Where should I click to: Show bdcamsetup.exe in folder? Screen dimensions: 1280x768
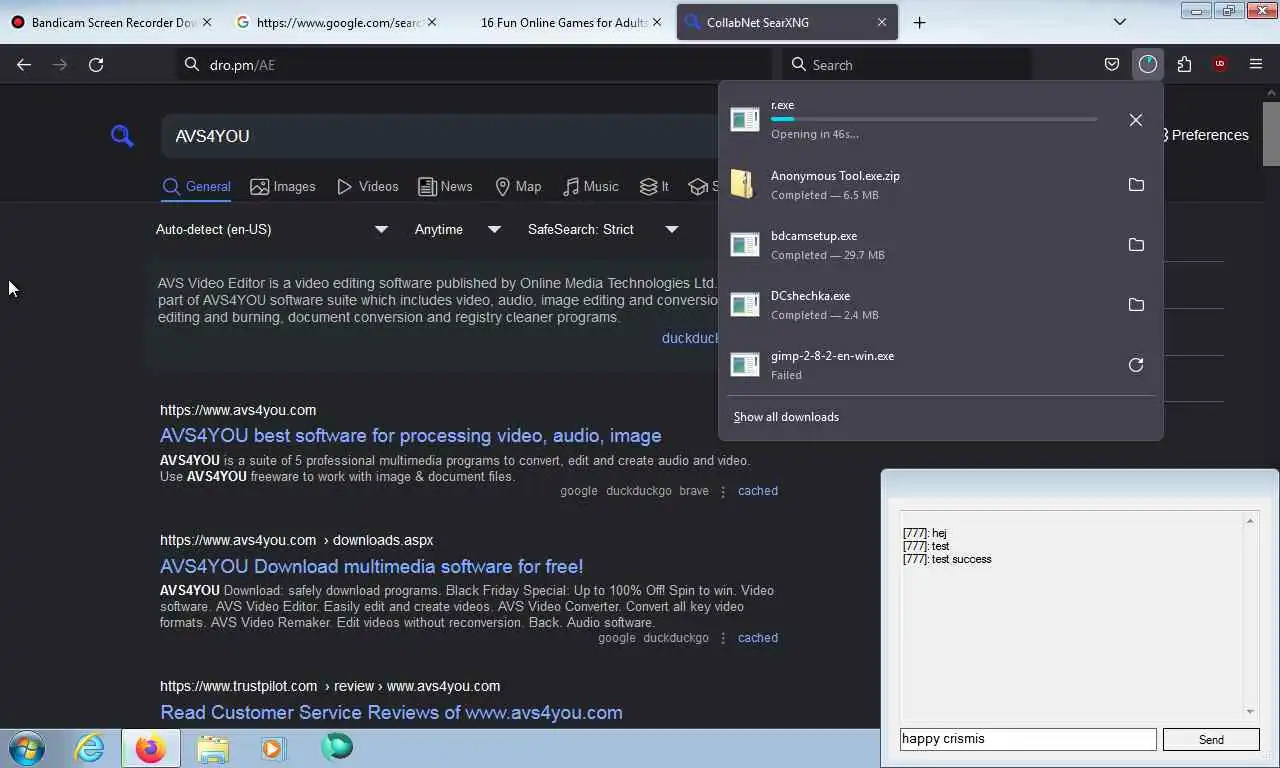(x=1136, y=245)
